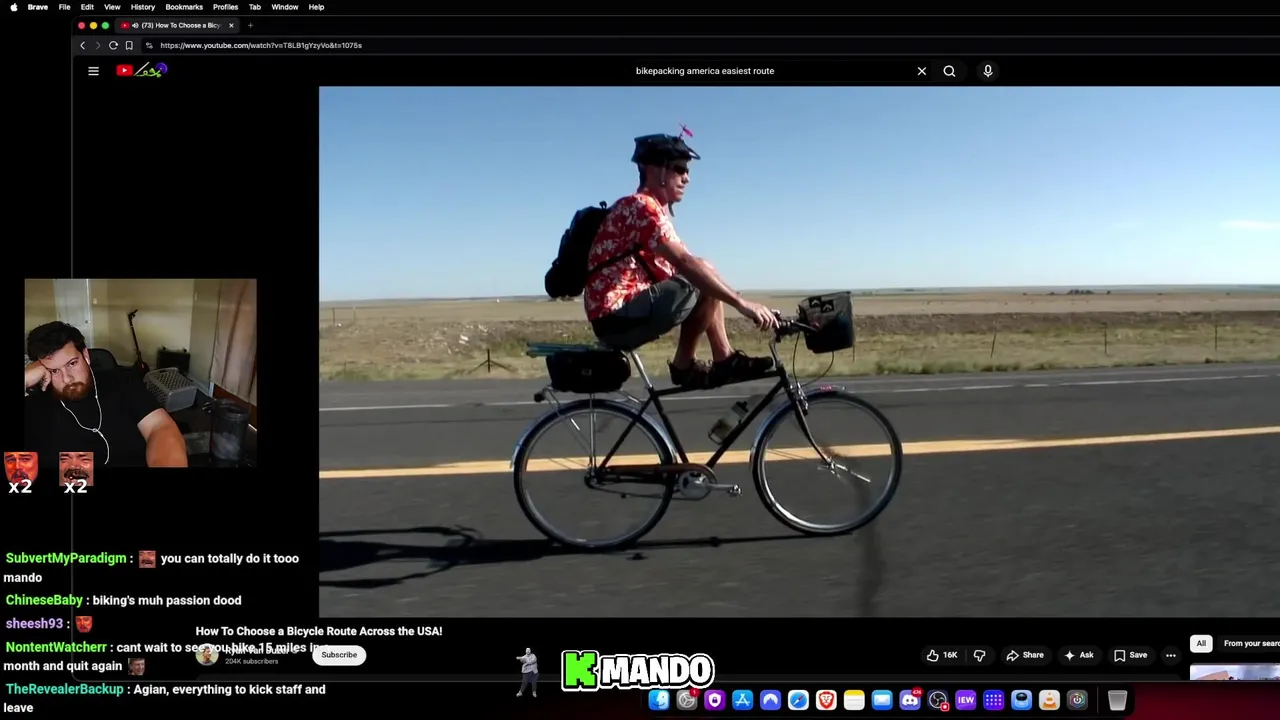Bookmark this page in Brave
This screenshot has width=1280, height=720.
pyautogui.click(x=129, y=45)
